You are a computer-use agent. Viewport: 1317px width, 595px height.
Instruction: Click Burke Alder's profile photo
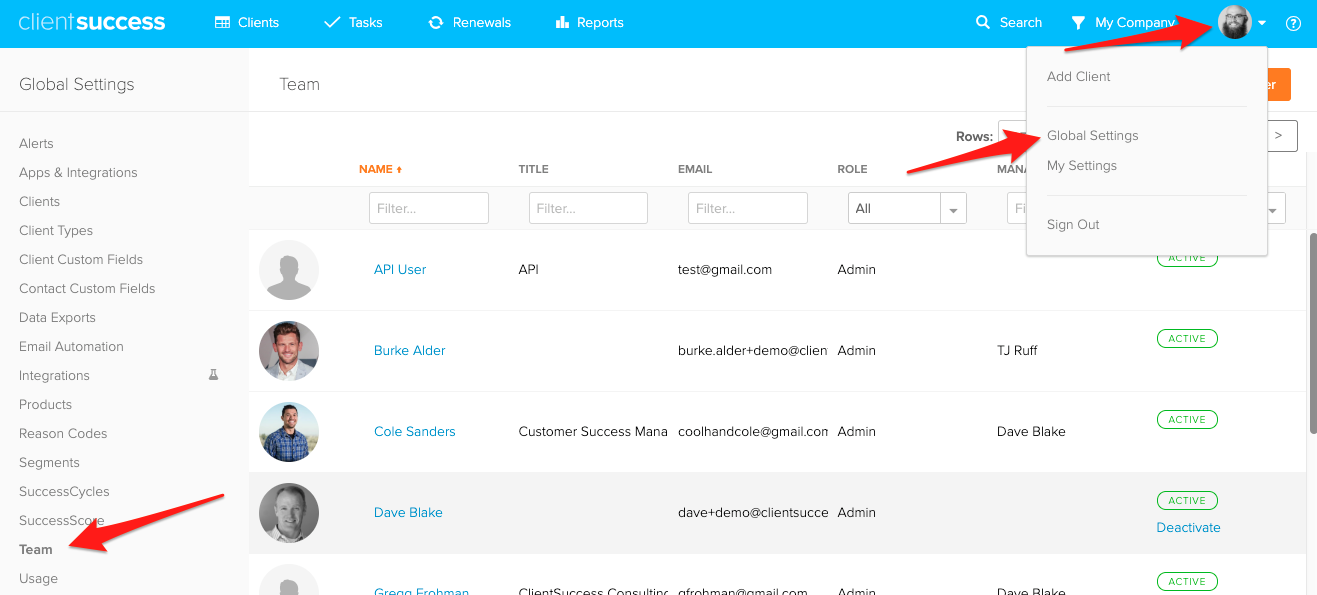[x=289, y=351]
